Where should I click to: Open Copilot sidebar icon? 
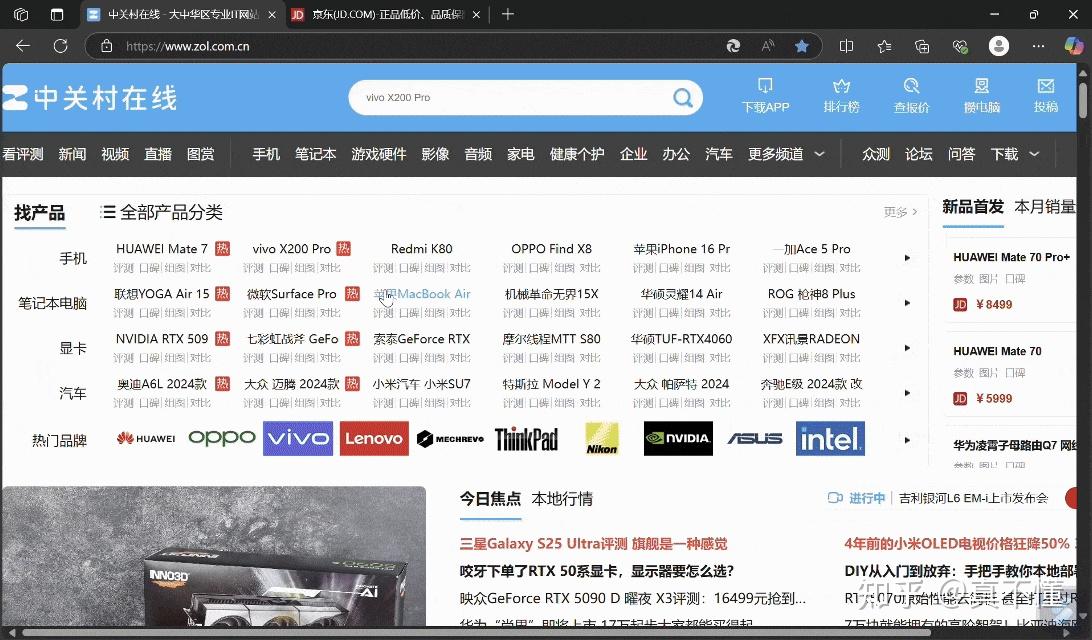tap(1074, 46)
